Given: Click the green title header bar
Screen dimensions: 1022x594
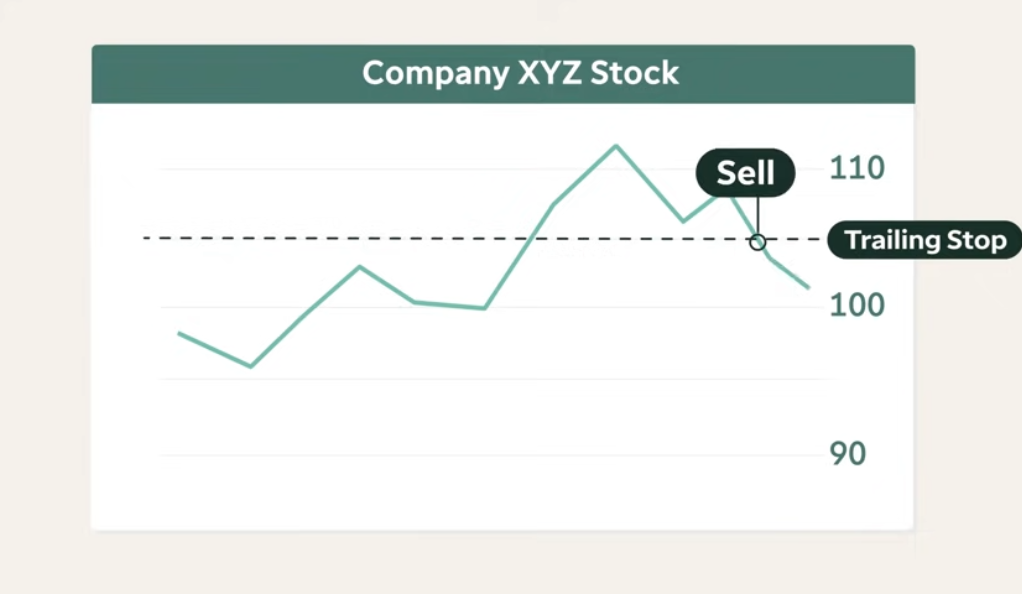Looking at the screenshot, I should point(503,74).
